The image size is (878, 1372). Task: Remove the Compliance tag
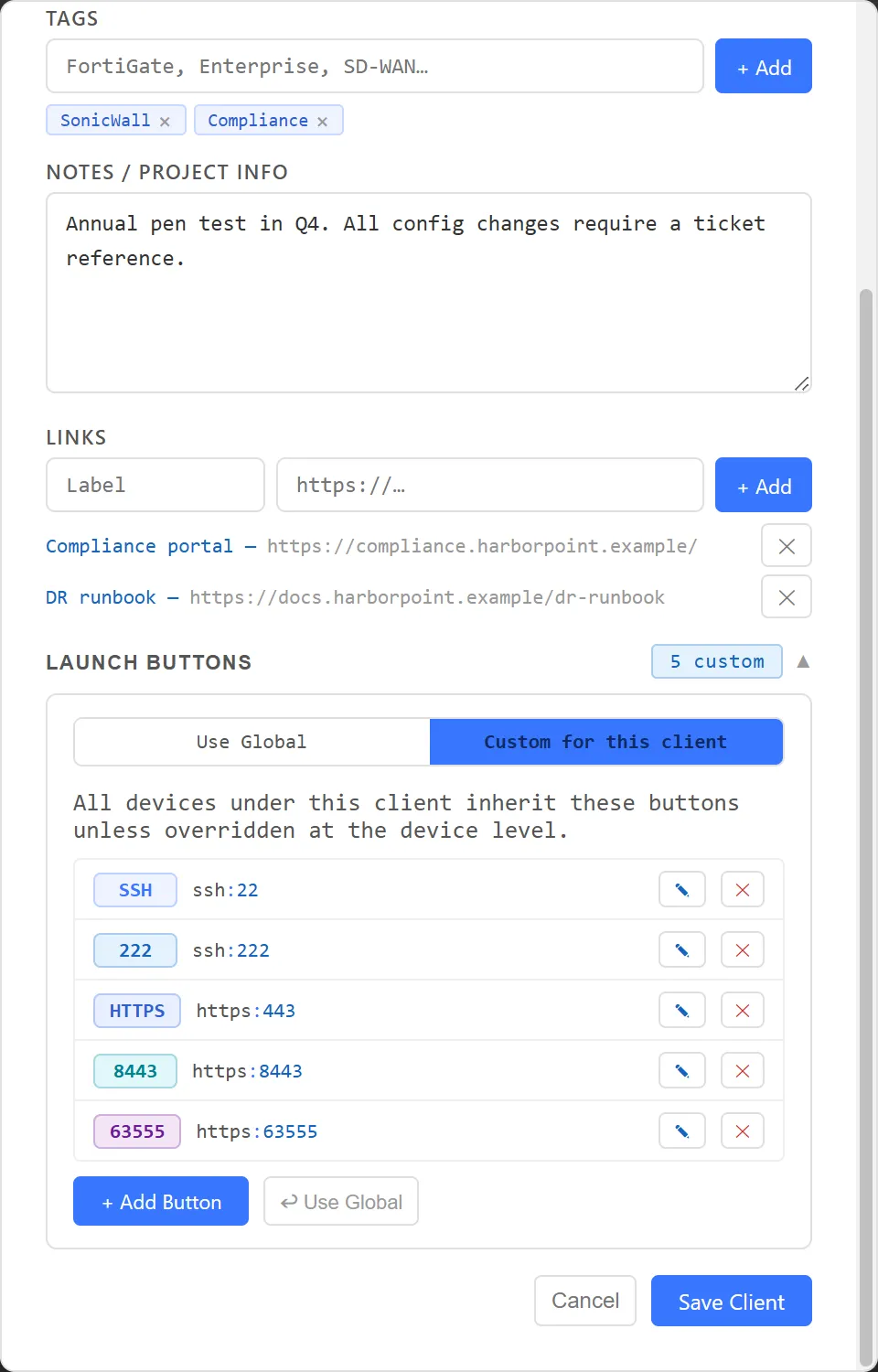coord(322,122)
